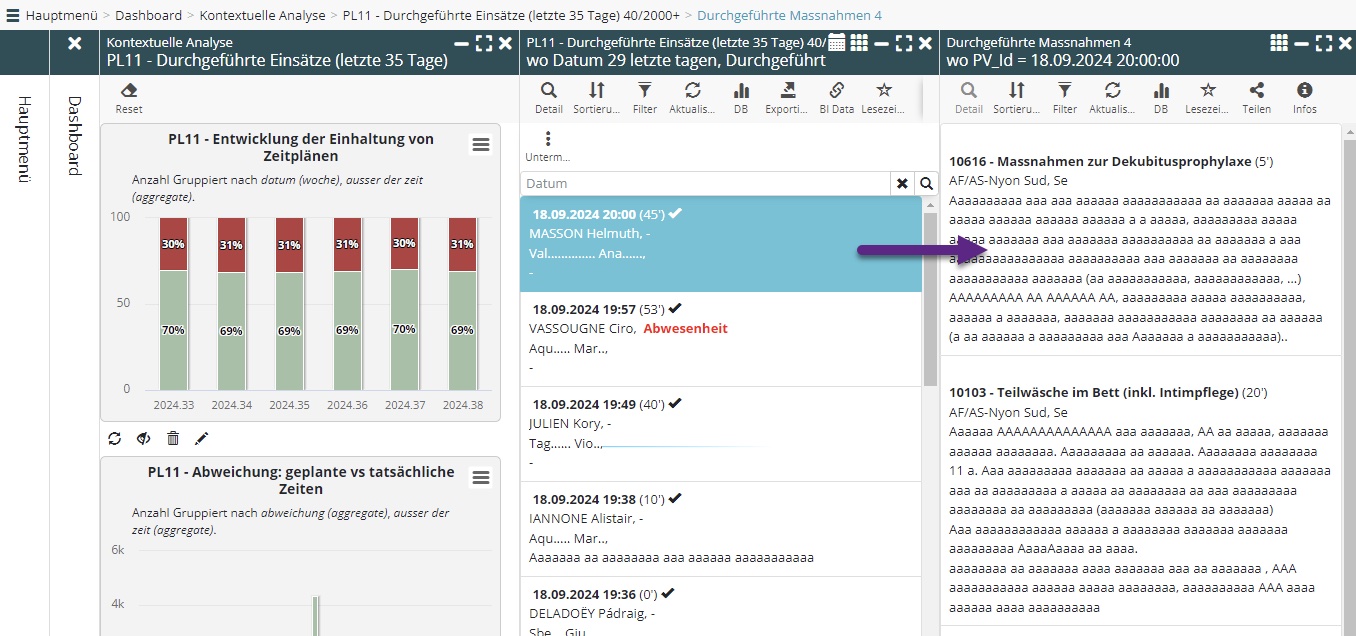Click the red 30% segment of bar 2024.33
Screen dimensions: 1356x636
point(173,244)
